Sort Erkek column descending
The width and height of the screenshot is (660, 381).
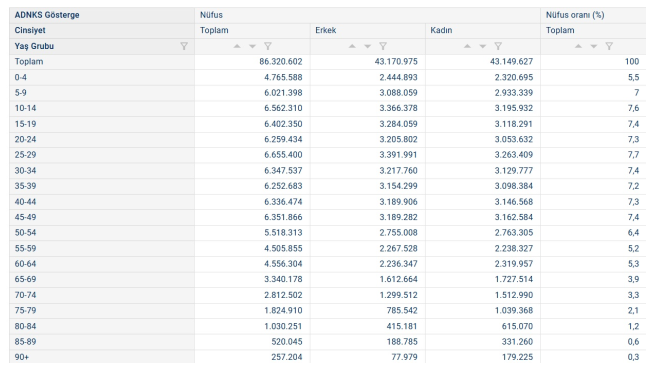pyautogui.click(x=367, y=46)
